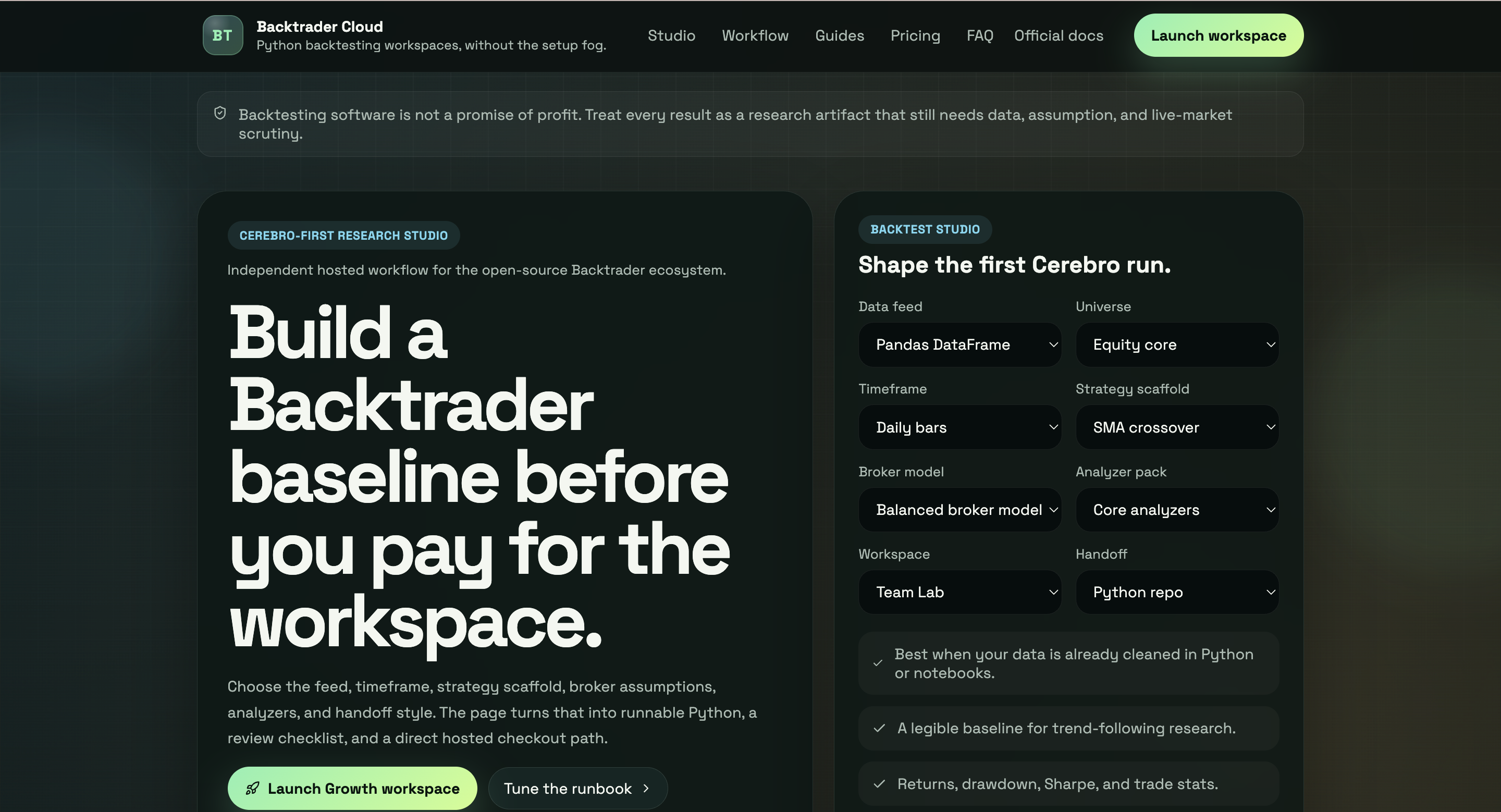Open the Data feed dropdown showing Pandas DataFrame
1501x812 pixels.
(x=959, y=345)
